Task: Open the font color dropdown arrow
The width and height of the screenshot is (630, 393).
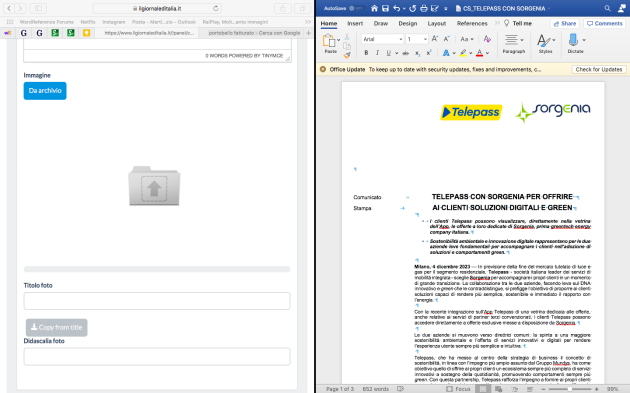Action: (487, 53)
